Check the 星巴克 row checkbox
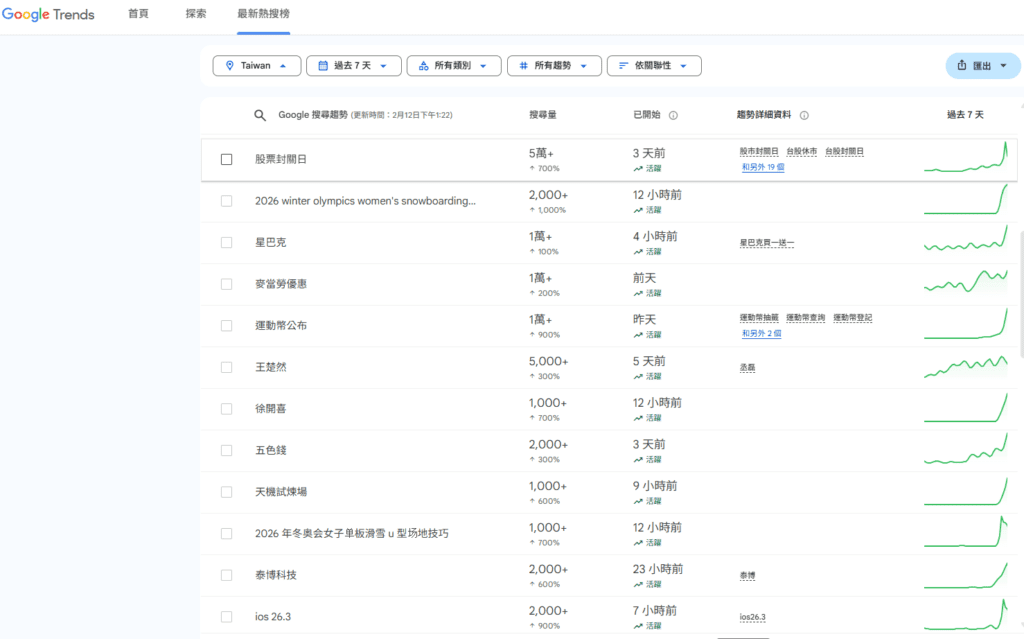This screenshot has height=639, width=1024. point(225,242)
